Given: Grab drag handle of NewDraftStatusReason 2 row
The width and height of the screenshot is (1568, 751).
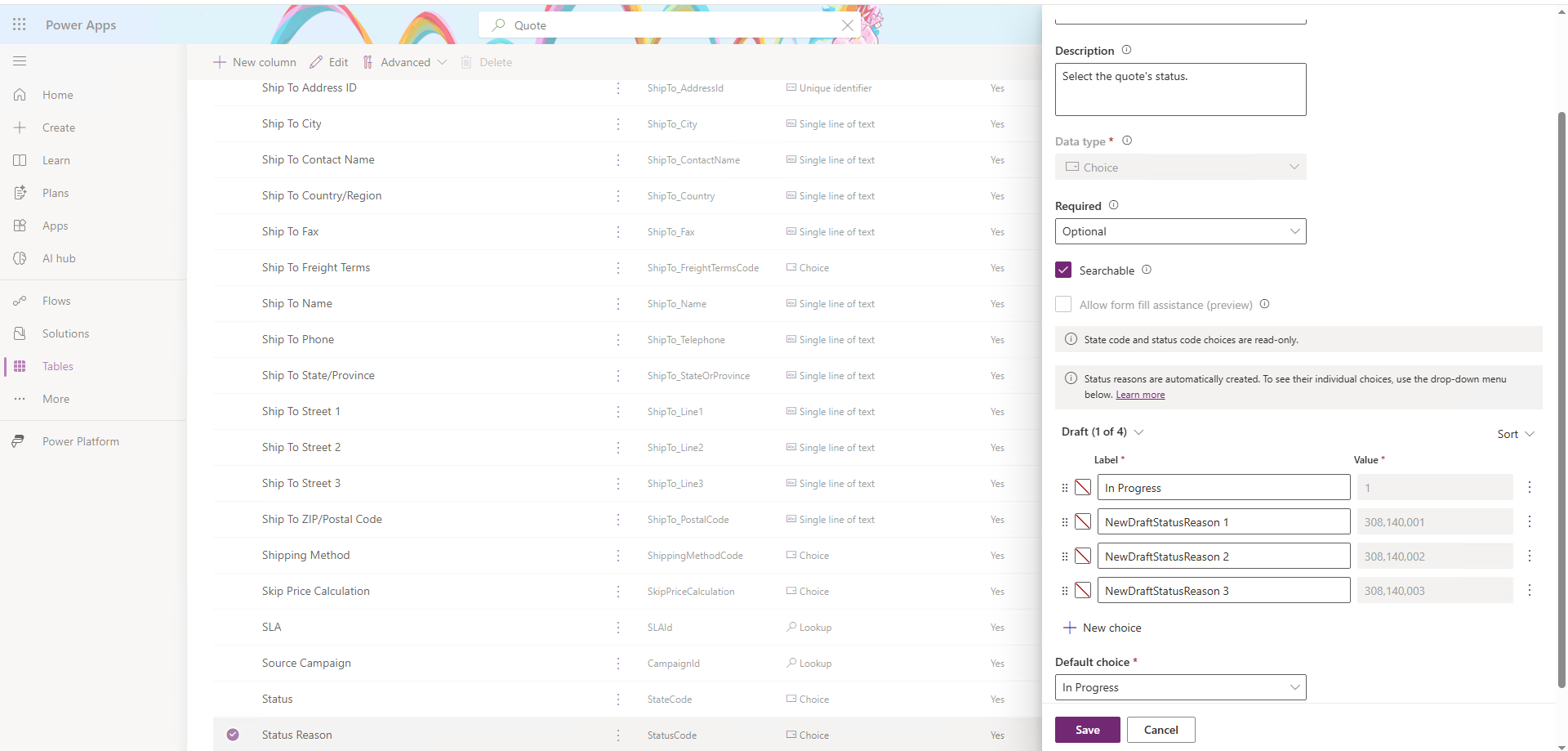Looking at the screenshot, I should (x=1064, y=557).
